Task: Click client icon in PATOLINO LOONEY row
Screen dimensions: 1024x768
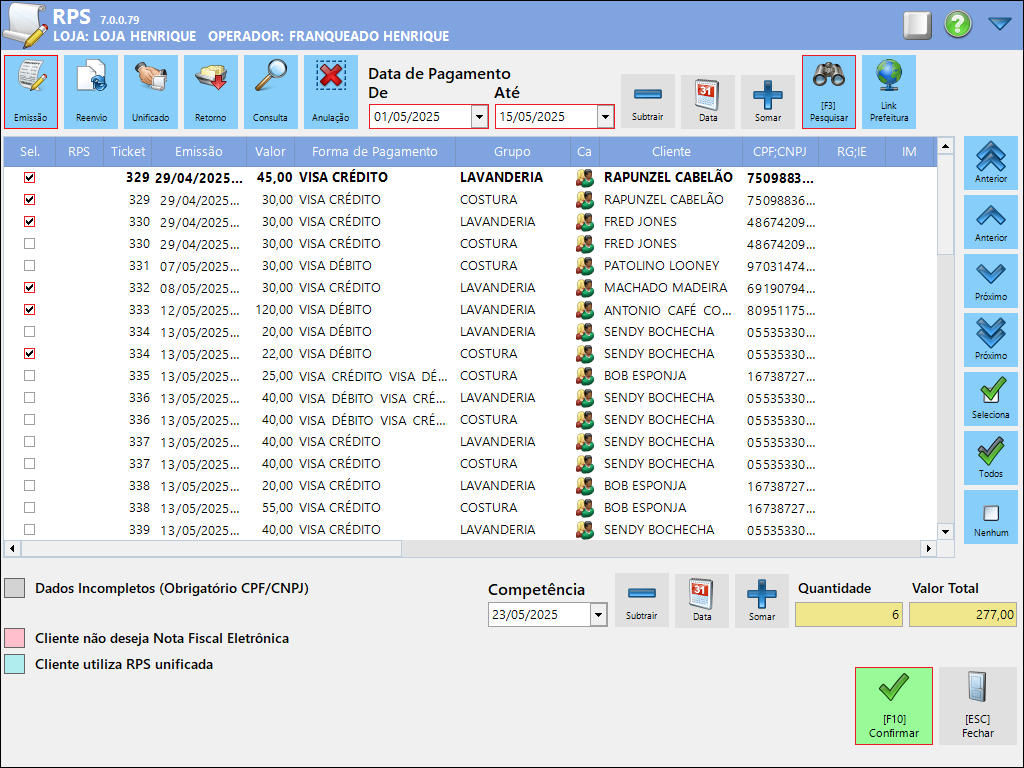Action: coord(584,266)
